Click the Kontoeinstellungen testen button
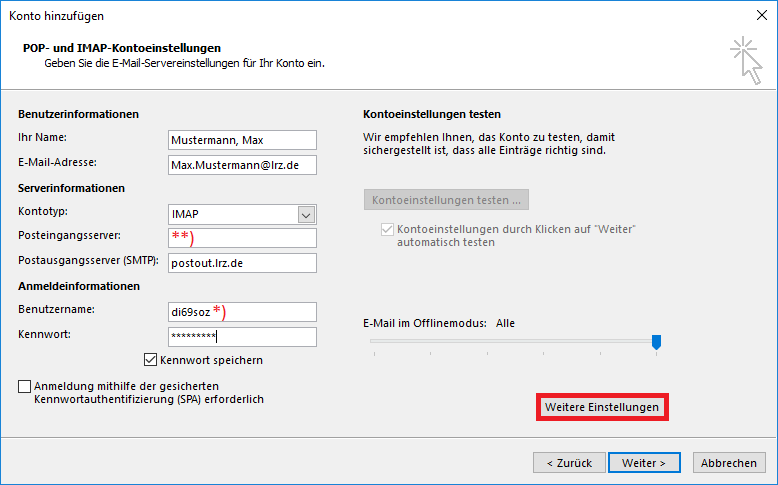Viewport: 778px width, 485px height. pos(446,200)
